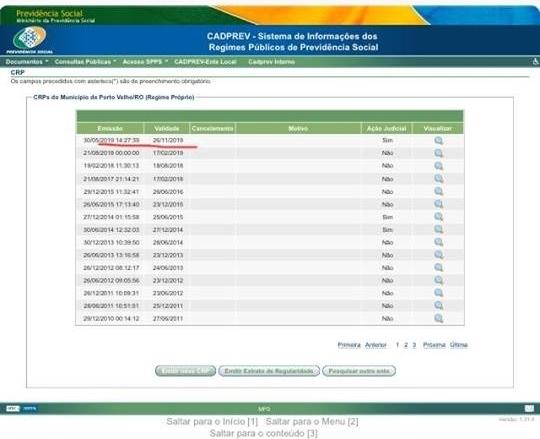Open Cadprev Interno menu item
540x439 pixels.
tap(271, 62)
